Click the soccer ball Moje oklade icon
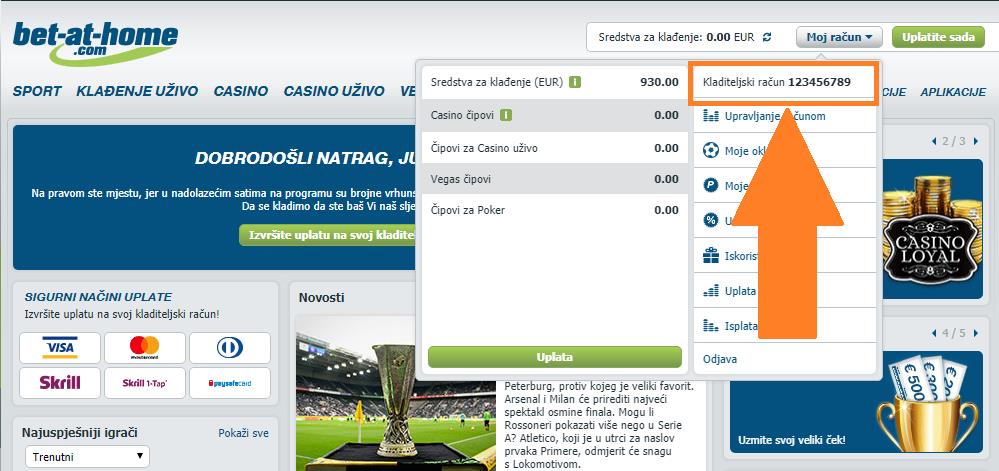 click(710, 151)
